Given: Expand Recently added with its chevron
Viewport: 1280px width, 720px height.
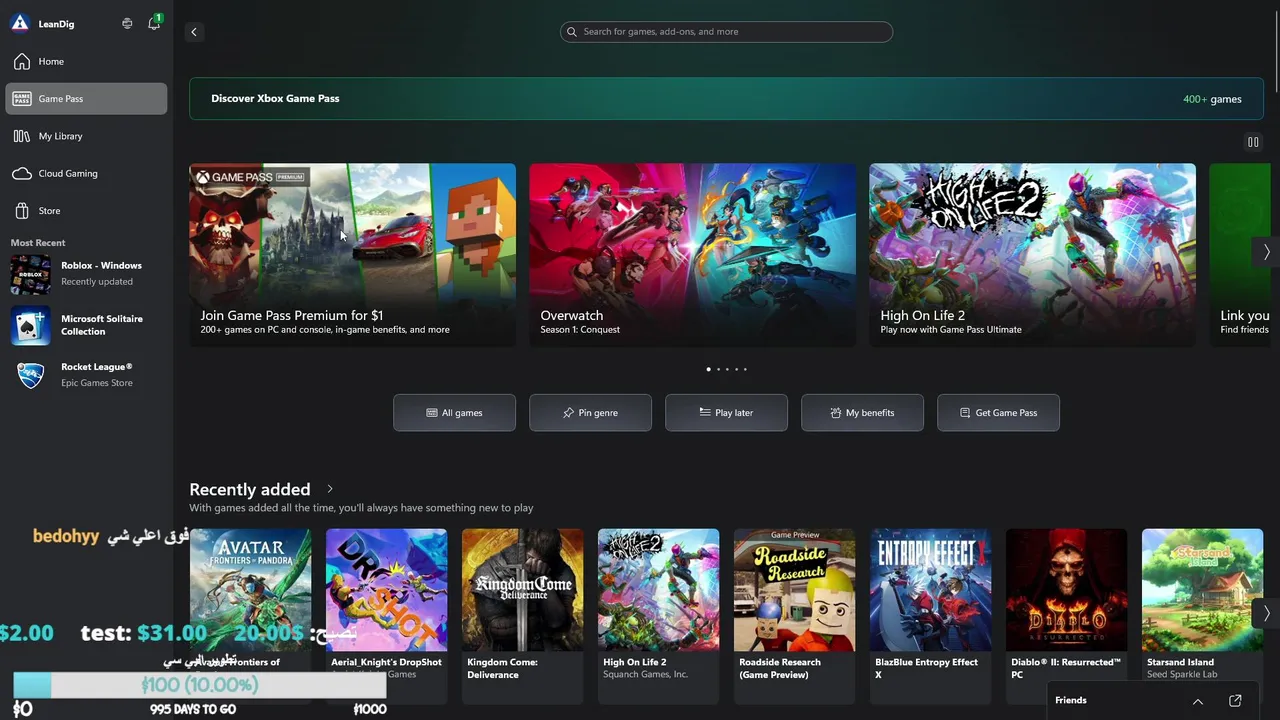Looking at the screenshot, I should click(x=330, y=489).
